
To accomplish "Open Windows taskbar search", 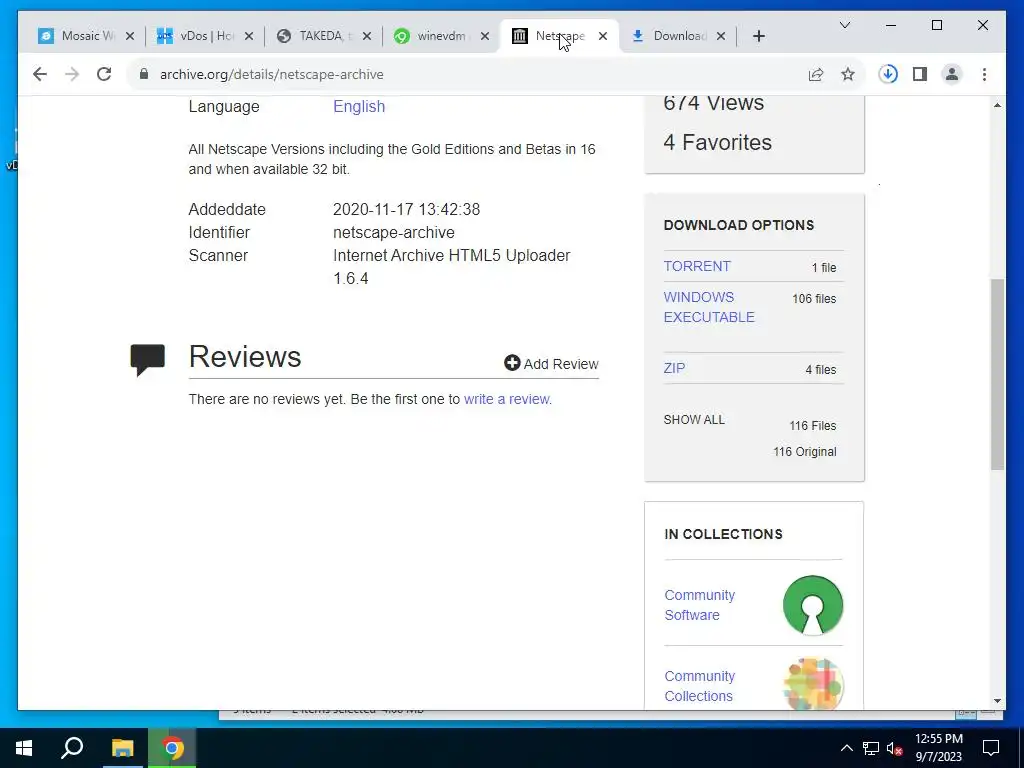I will (x=72, y=748).
